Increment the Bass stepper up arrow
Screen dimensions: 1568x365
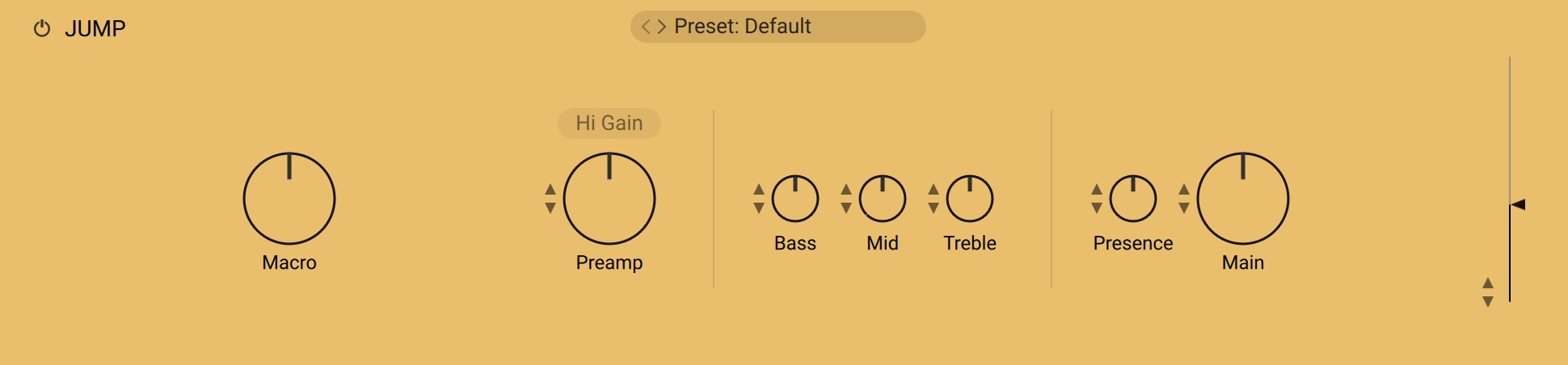[759, 190]
